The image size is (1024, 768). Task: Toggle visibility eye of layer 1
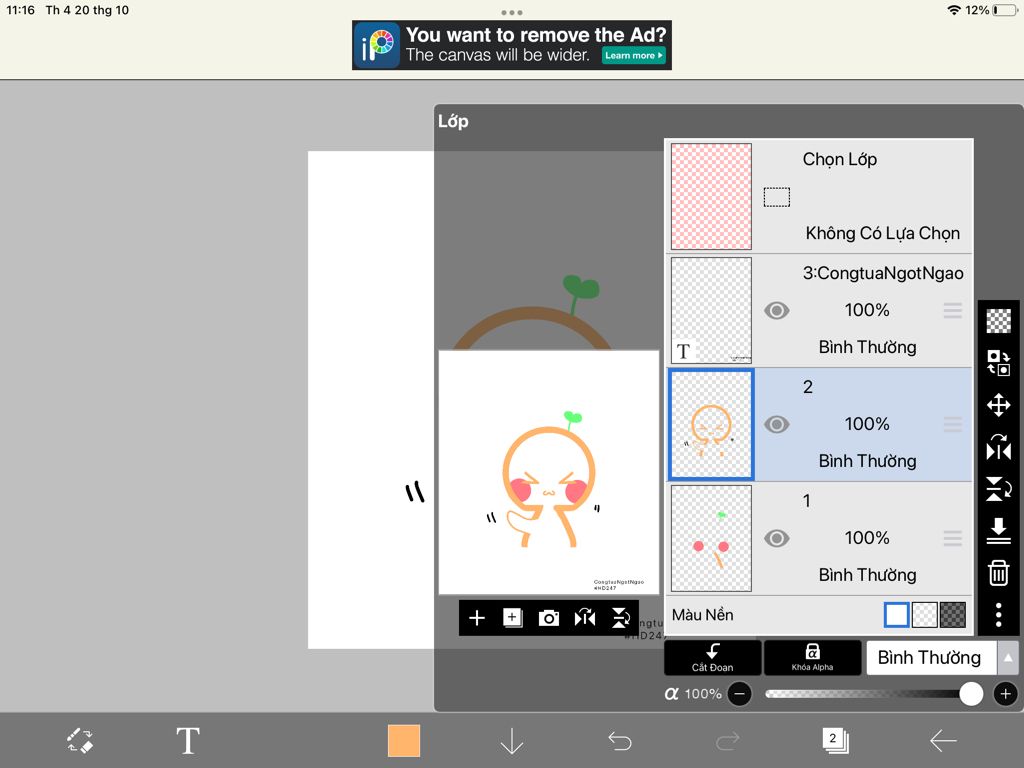point(776,538)
